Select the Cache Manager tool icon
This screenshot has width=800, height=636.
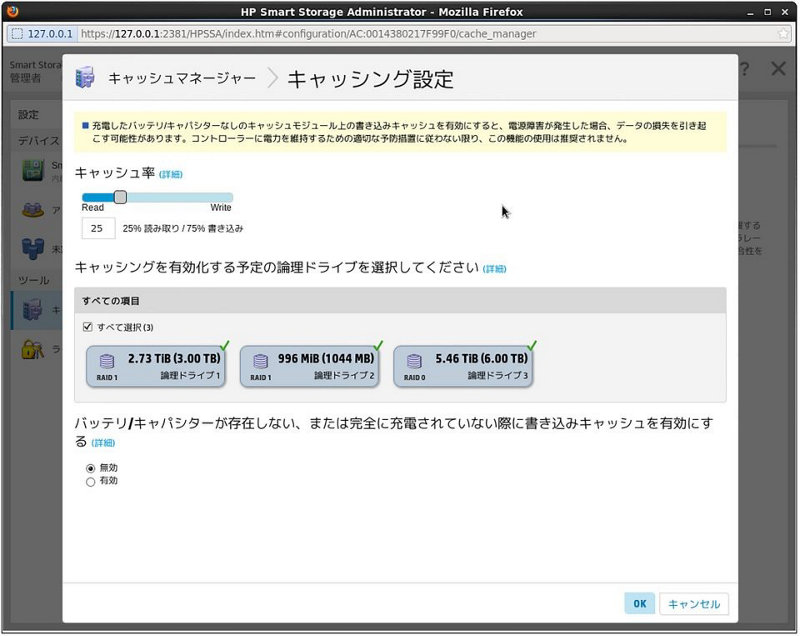(x=33, y=310)
